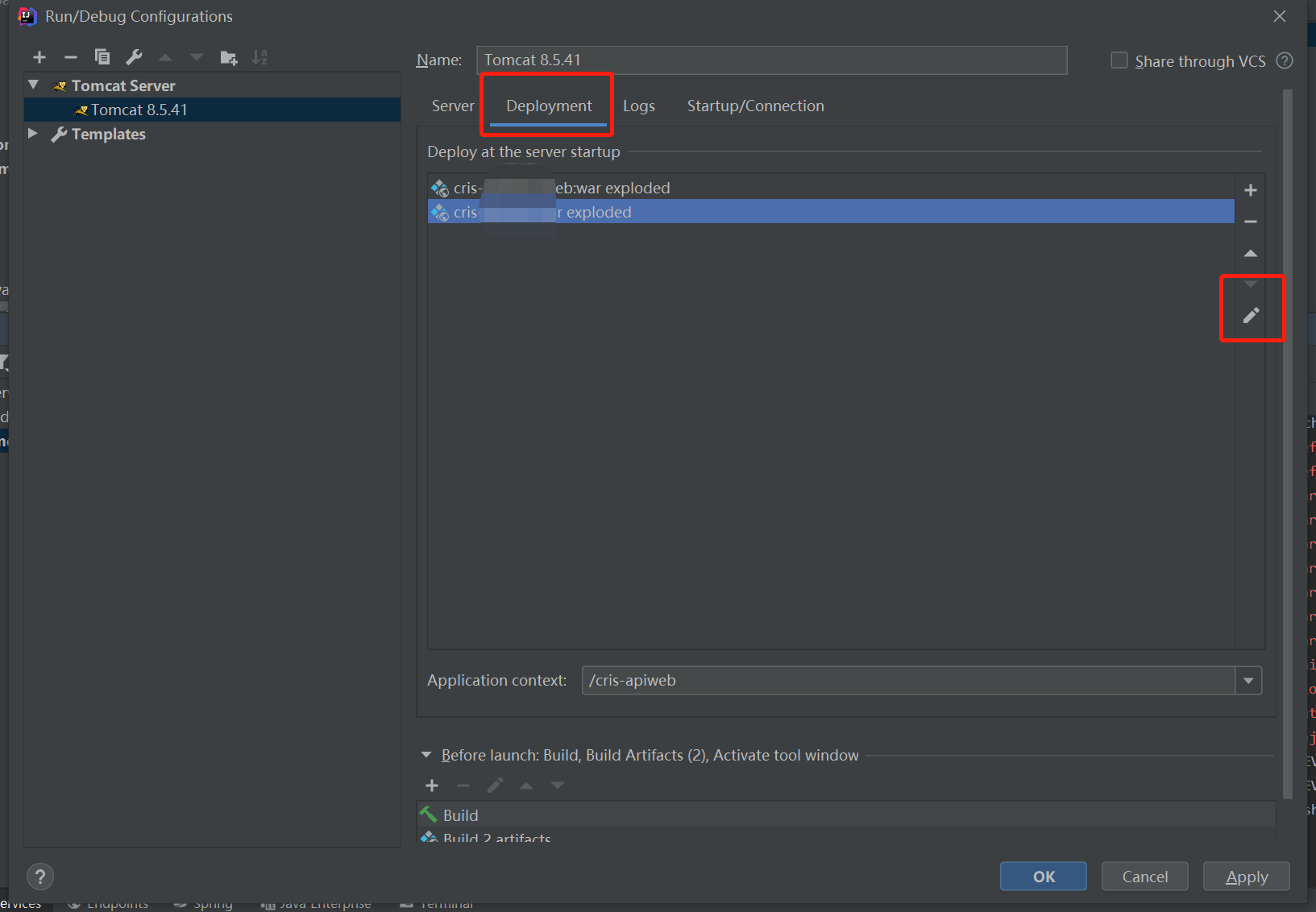This screenshot has height=912, width=1316.
Task: Move deployment artifact up
Action: [x=1251, y=253]
